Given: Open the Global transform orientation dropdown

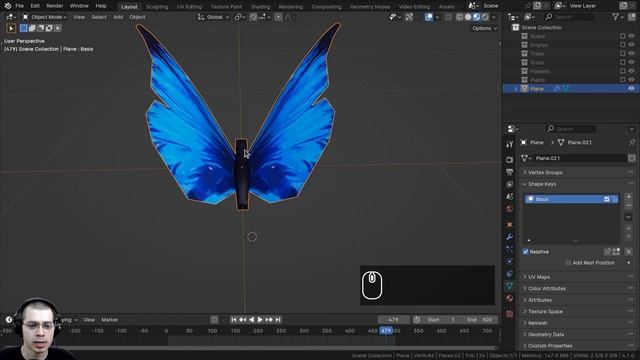Looking at the screenshot, I should tap(213, 17).
